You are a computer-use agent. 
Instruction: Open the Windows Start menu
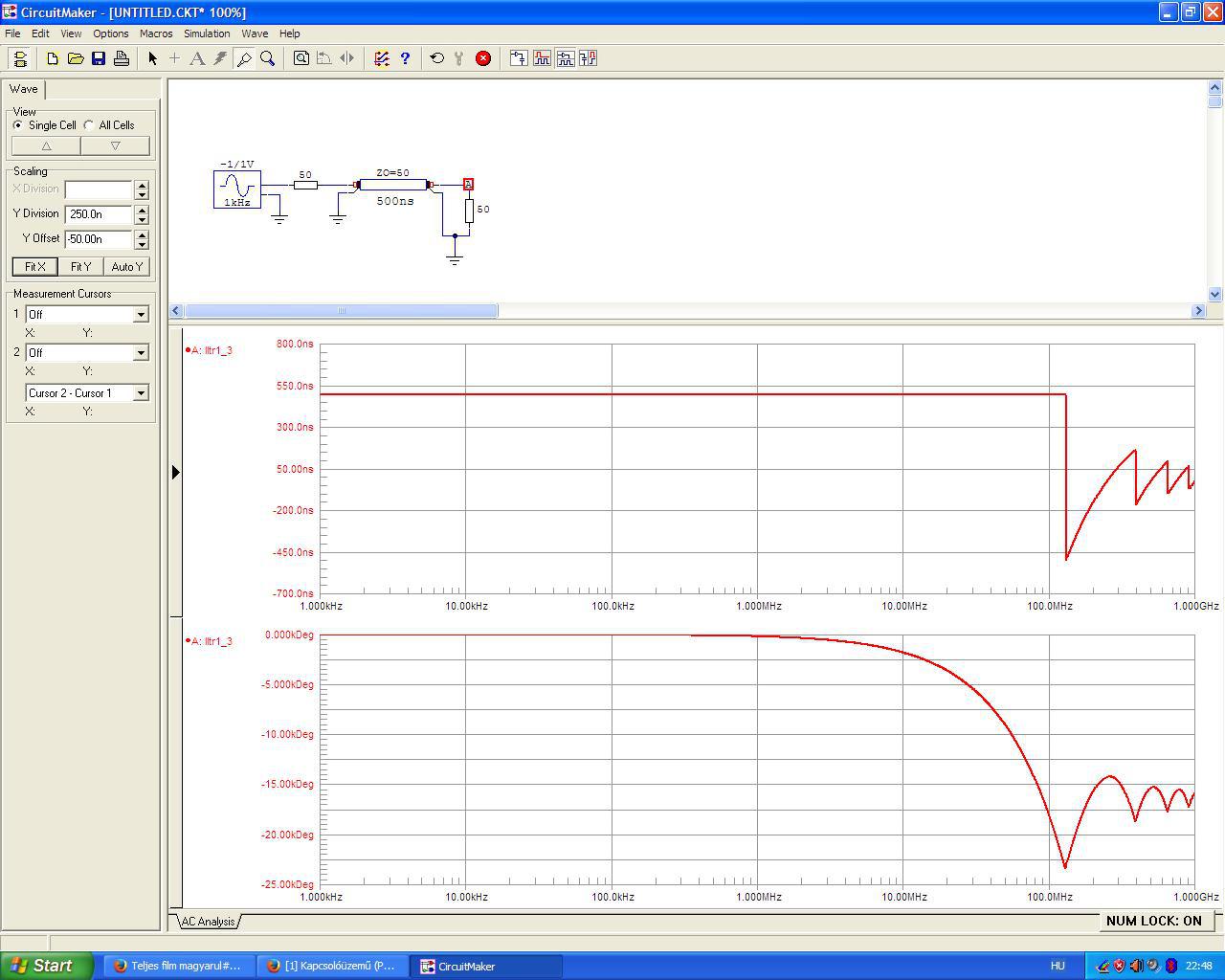pos(47,966)
